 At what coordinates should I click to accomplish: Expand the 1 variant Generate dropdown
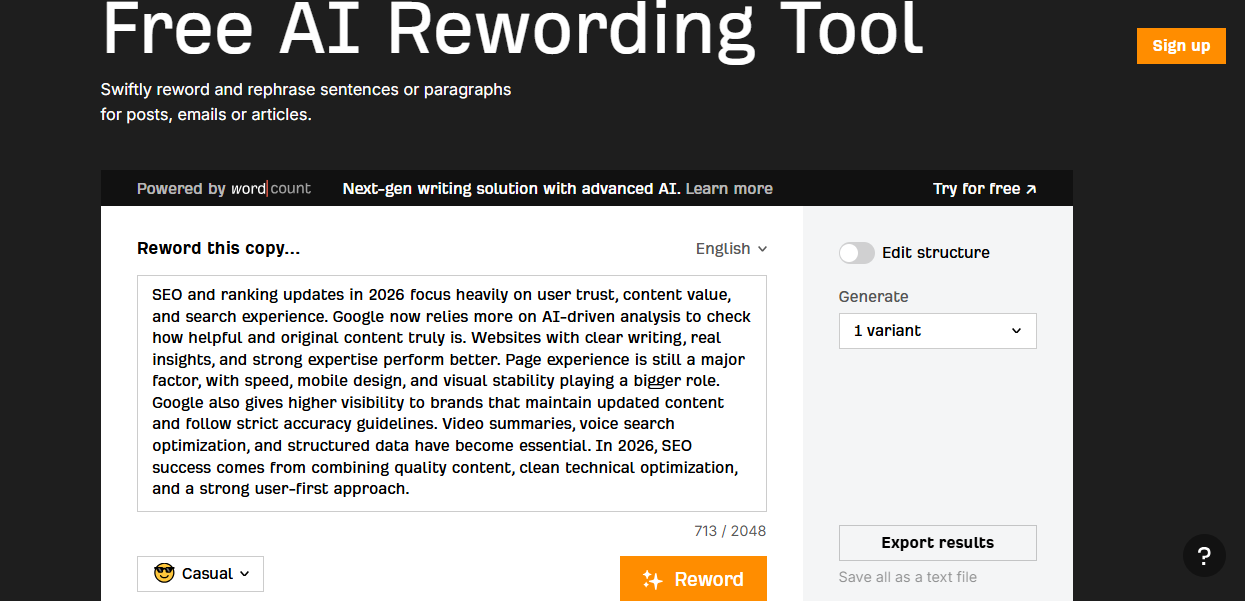937,331
